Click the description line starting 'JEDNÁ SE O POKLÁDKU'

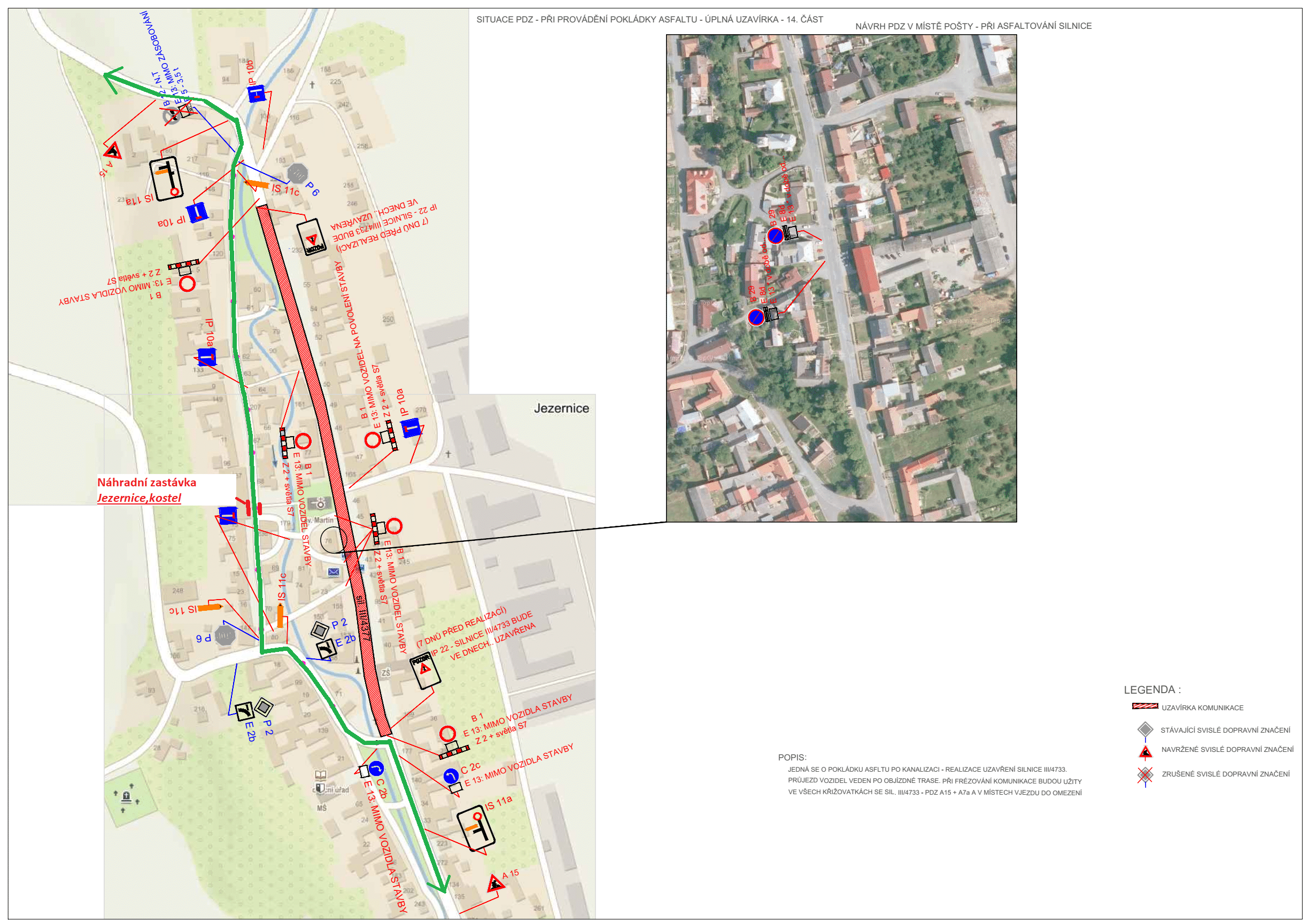(927, 769)
